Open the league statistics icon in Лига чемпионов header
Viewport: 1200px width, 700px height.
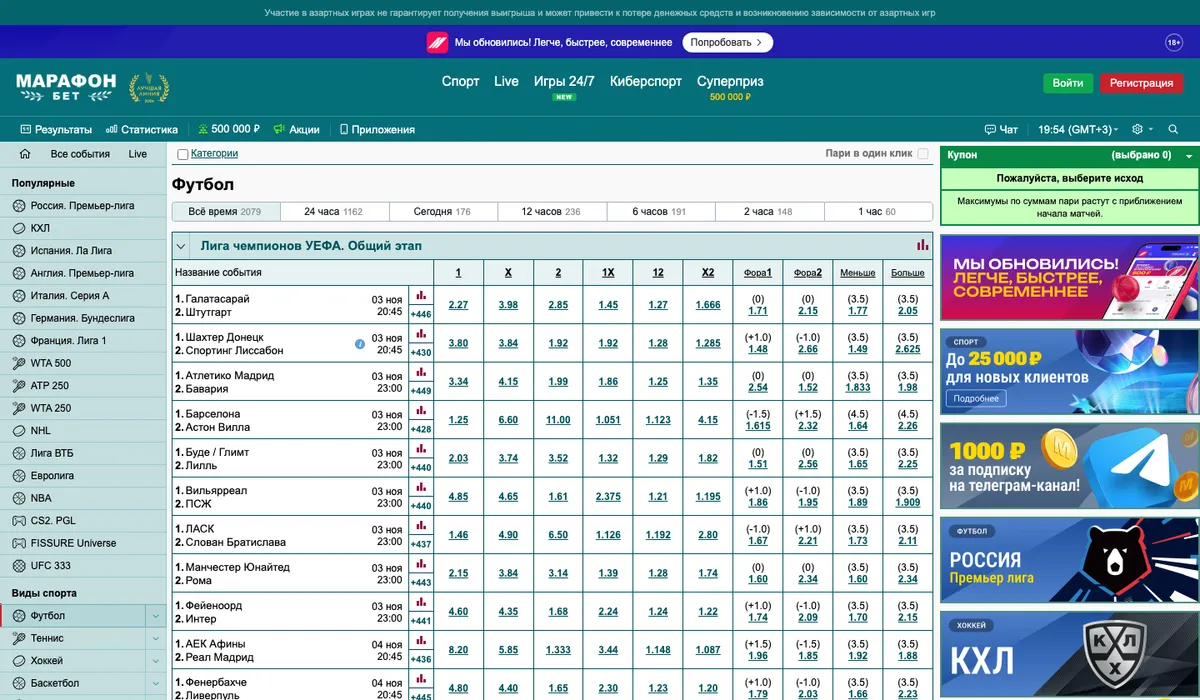[x=923, y=245]
